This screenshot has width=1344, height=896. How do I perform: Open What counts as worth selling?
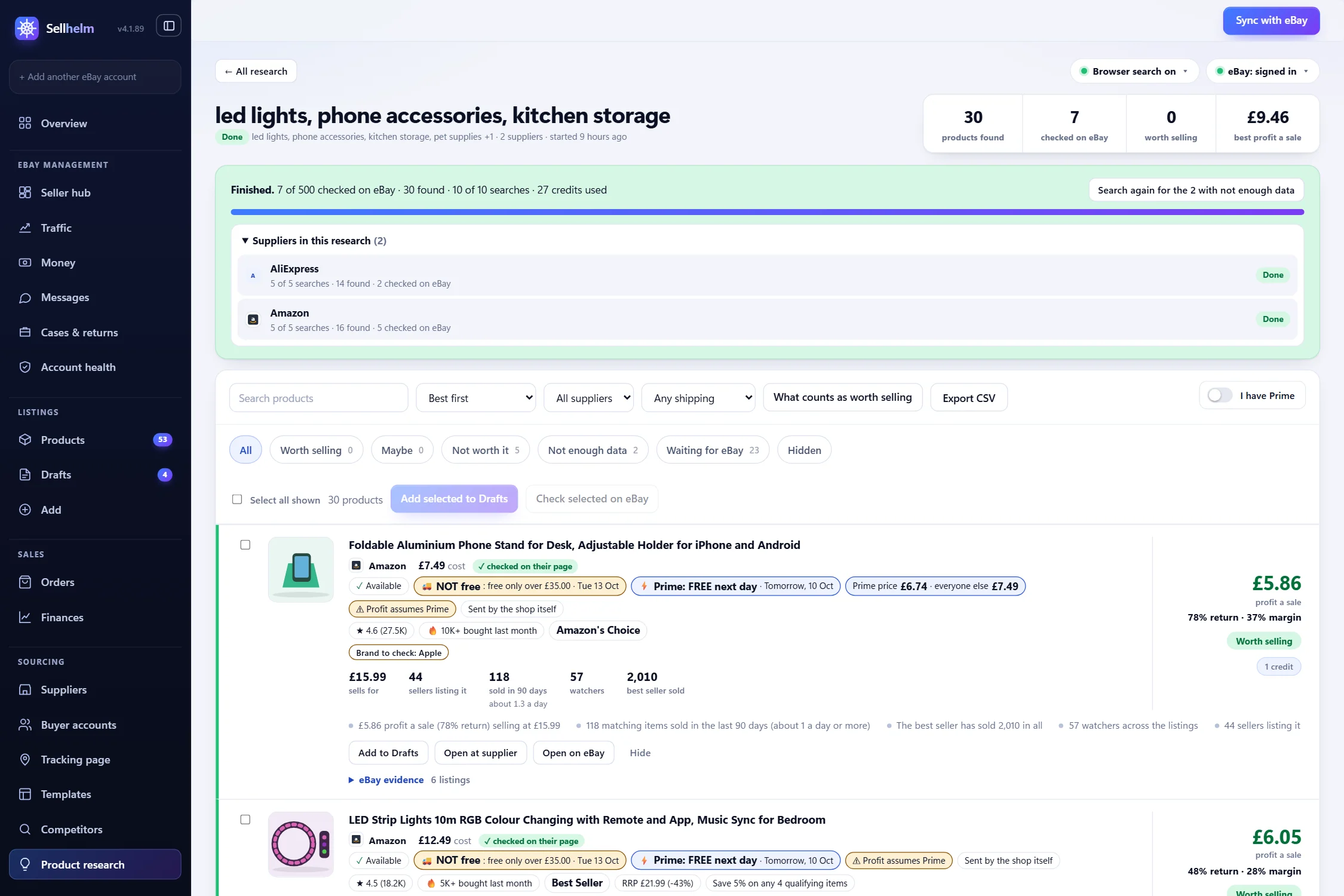click(x=842, y=397)
